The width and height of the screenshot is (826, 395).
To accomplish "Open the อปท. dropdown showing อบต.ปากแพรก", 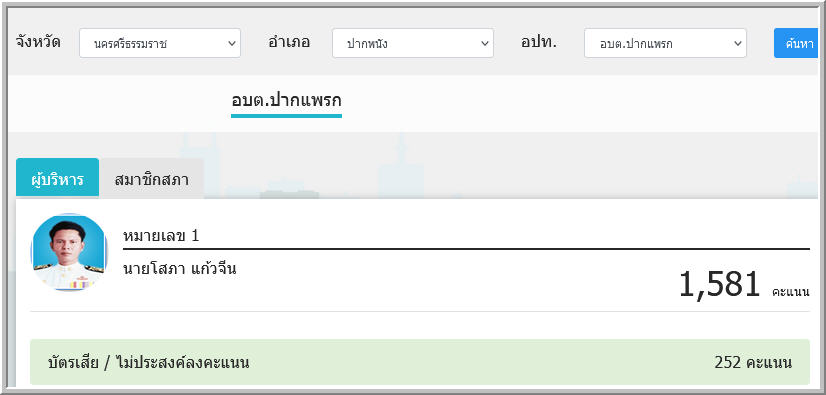I will (x=665, y=43).
